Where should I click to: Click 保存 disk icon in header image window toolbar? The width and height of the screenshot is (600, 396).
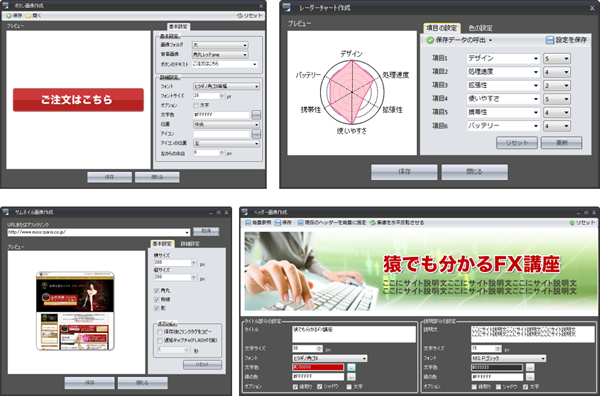point(278,223)
